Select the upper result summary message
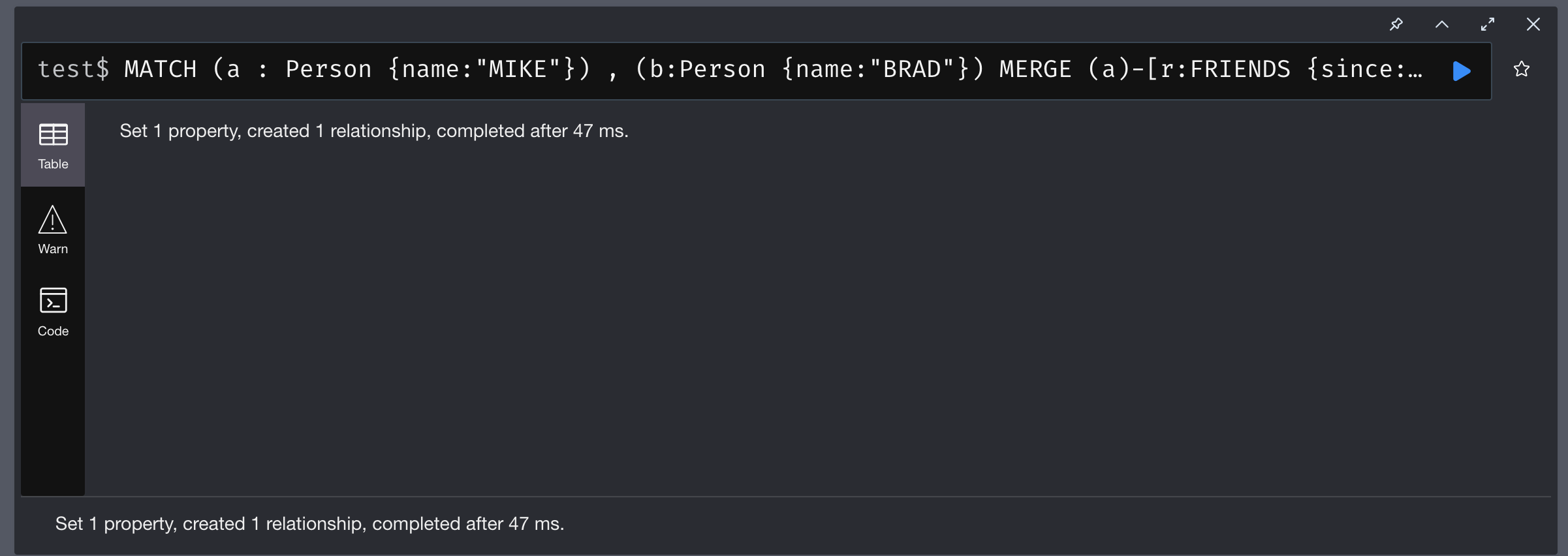This screenshot has height=556, width=1568. [x=374, y=131]
